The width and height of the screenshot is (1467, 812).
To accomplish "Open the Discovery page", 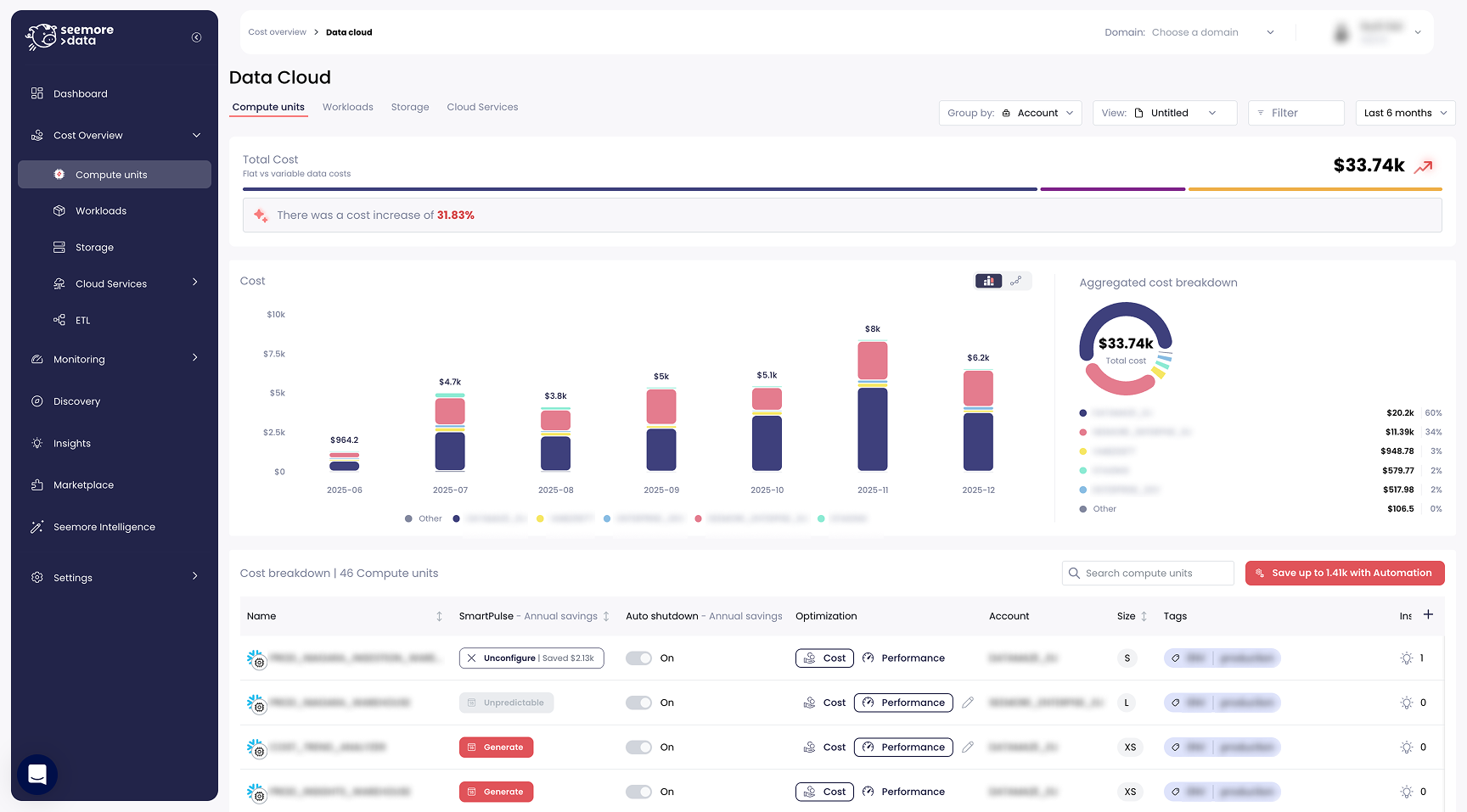I will pyautogui.click(x=76, y=400).
